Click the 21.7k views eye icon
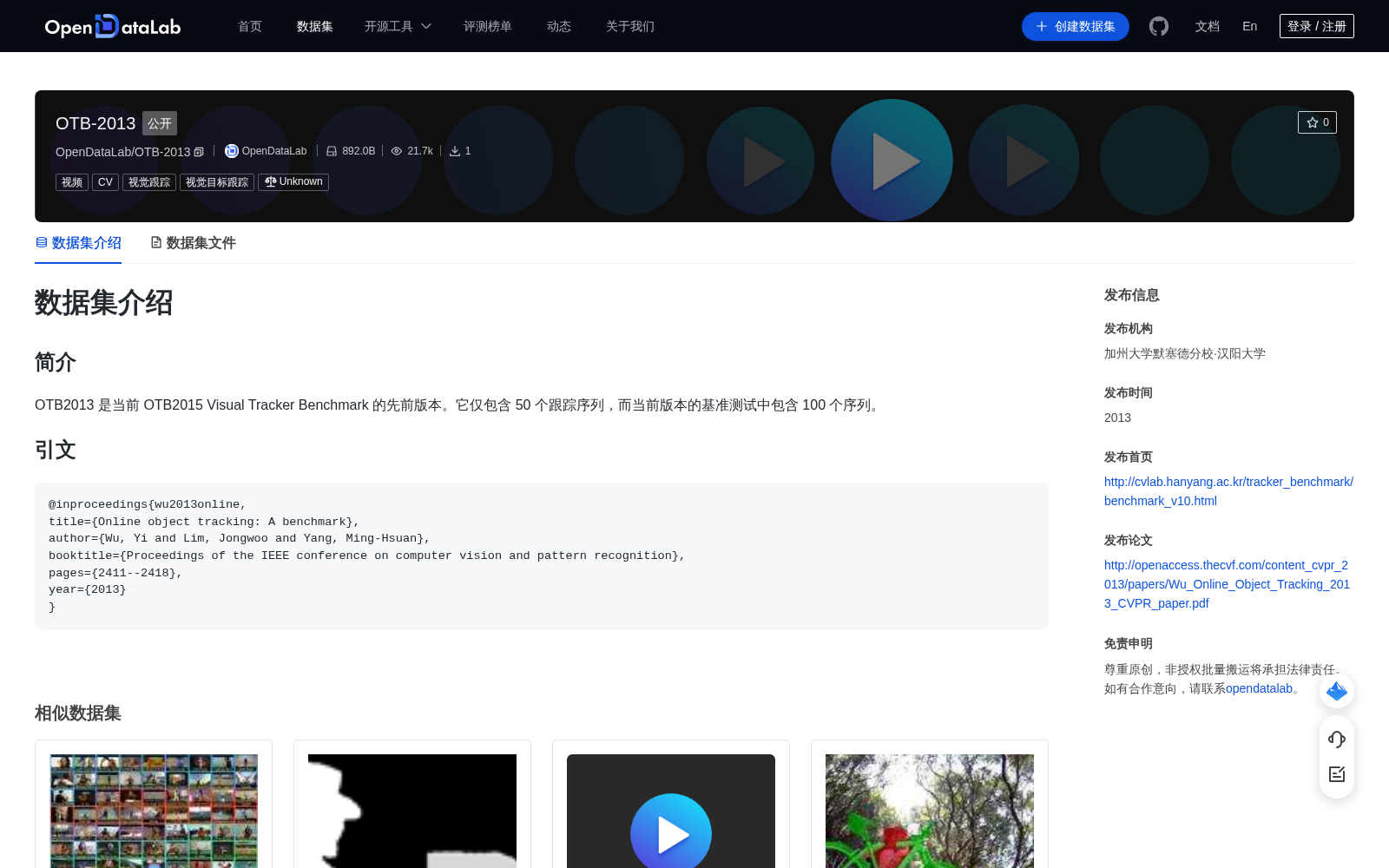The image size is (1389, 868). pyautogui.click(x=397, y=151)
